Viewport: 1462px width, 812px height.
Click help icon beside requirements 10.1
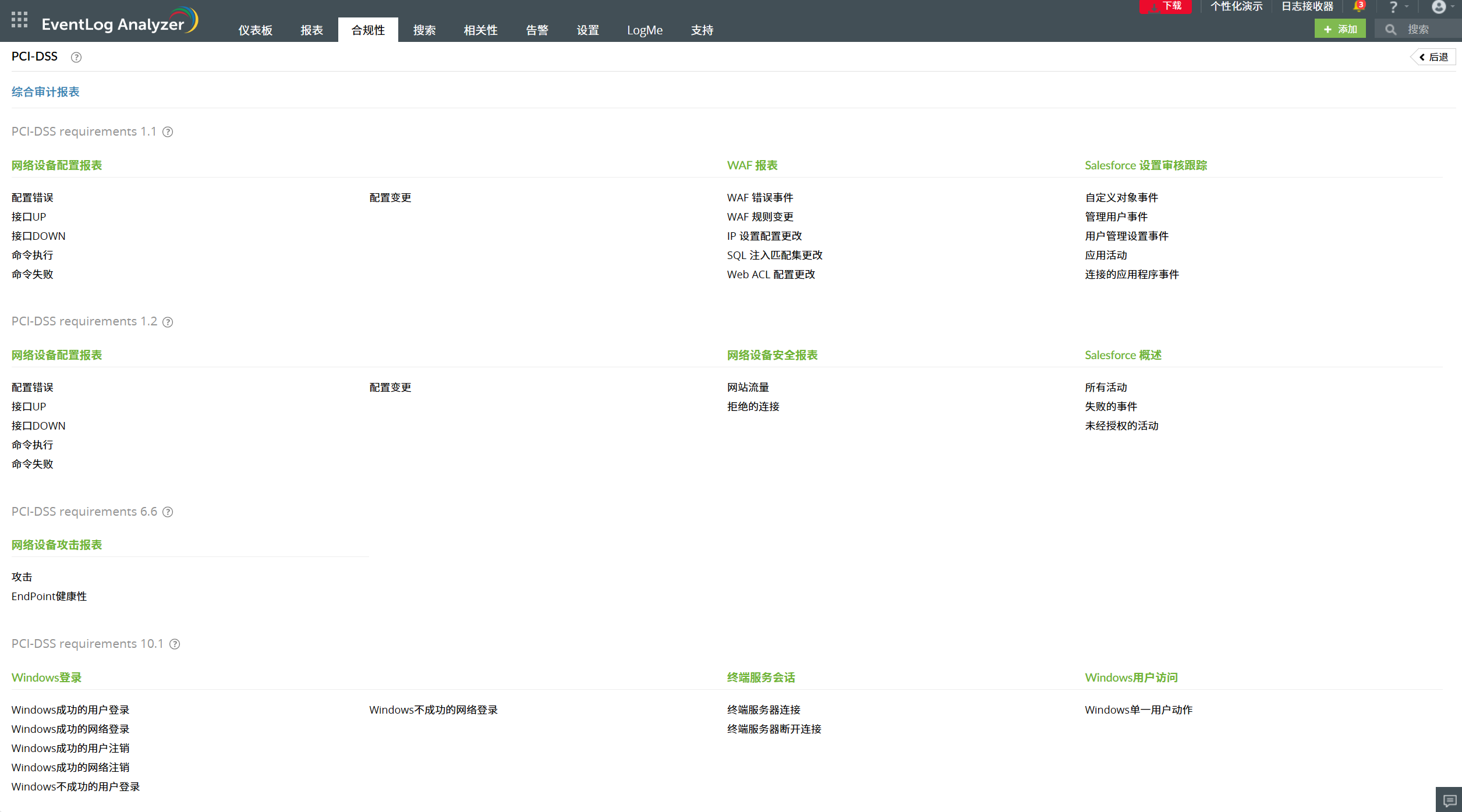pos(175,644)
